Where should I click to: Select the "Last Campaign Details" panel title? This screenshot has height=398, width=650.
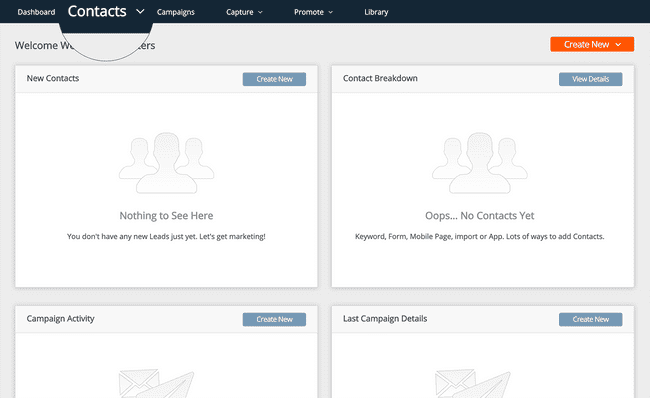coord(385,319)
